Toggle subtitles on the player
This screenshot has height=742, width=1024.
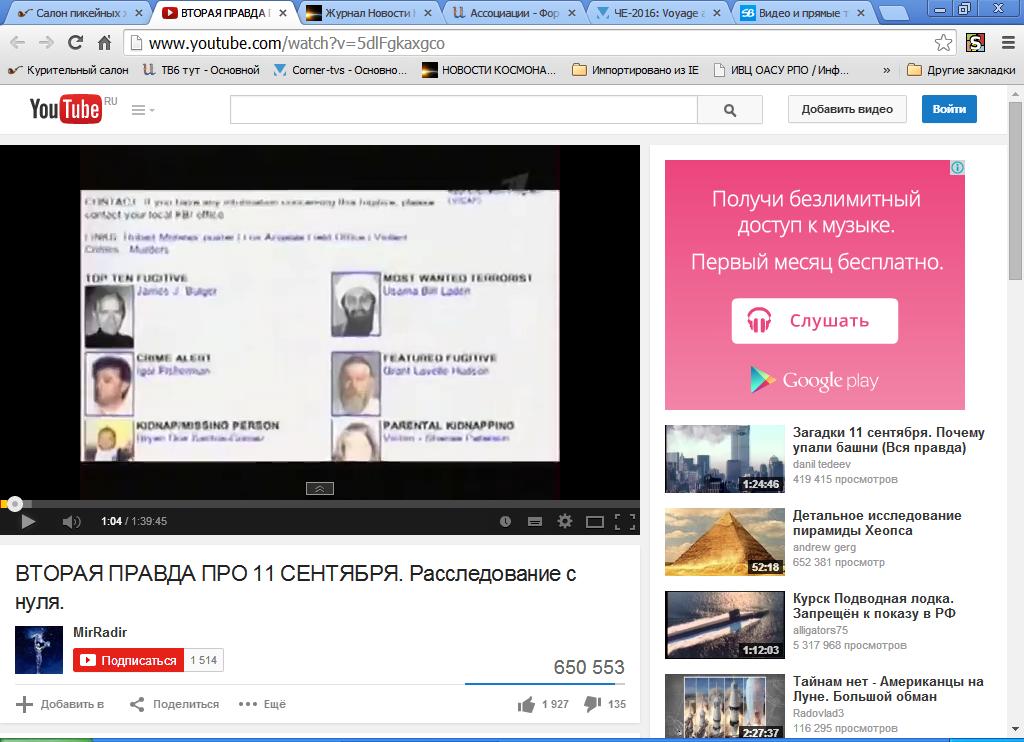pos(535,521)
